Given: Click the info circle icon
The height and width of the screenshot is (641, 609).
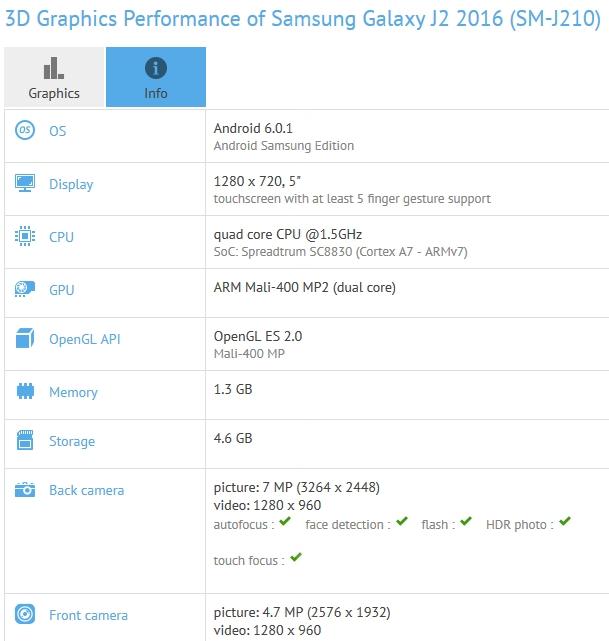Looking at the screenshot, I should pos(156,68).
